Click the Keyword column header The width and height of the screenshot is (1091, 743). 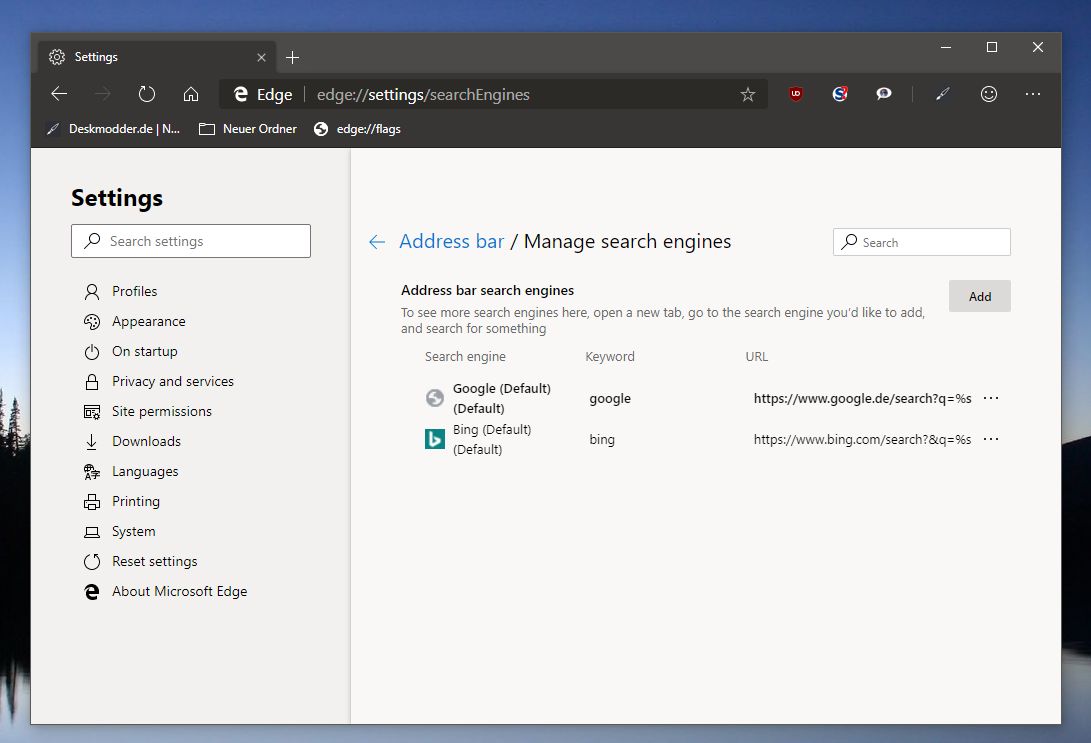pyautogui.click(x=610, y=356)
